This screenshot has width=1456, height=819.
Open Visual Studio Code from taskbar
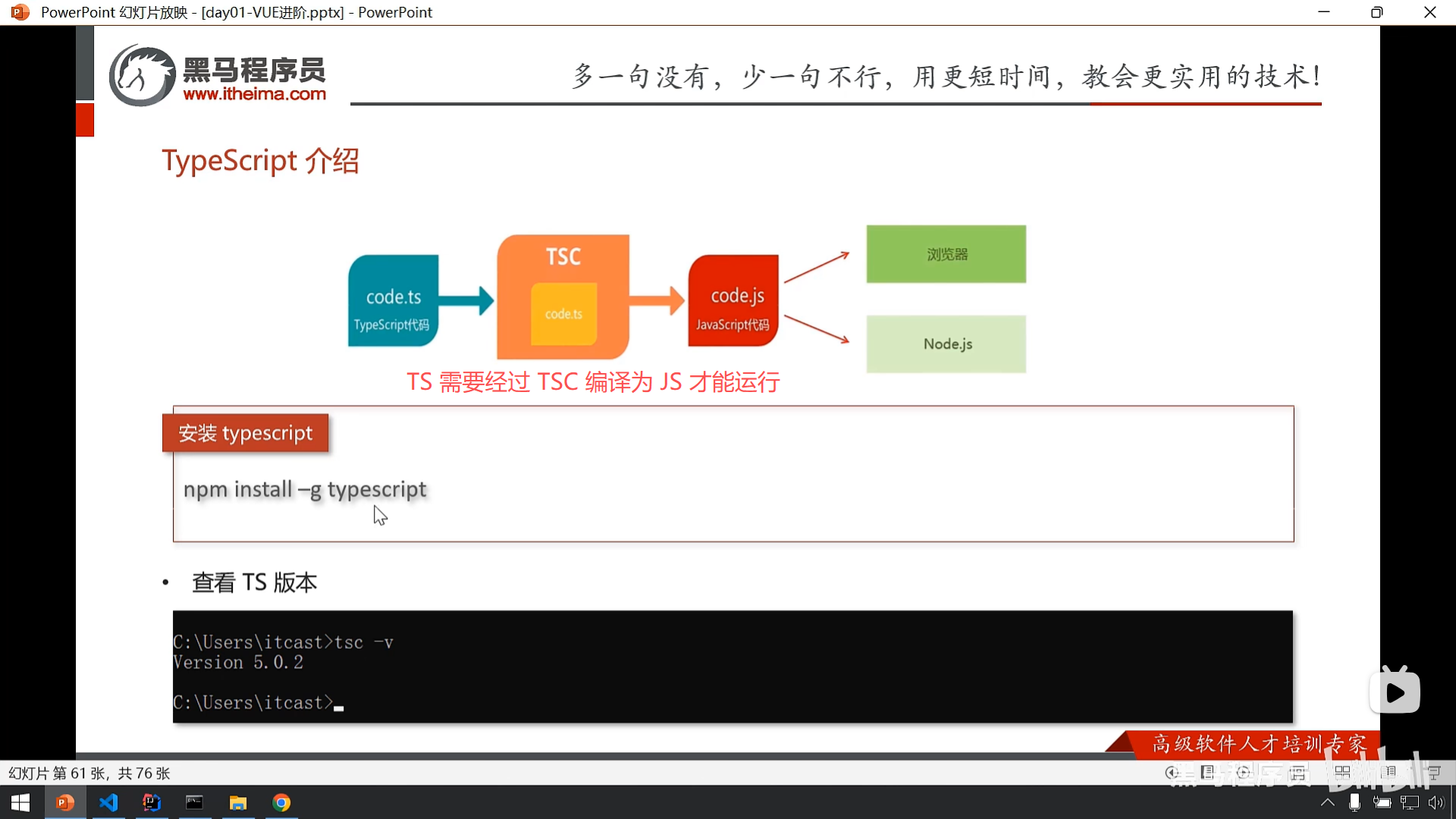108,802
